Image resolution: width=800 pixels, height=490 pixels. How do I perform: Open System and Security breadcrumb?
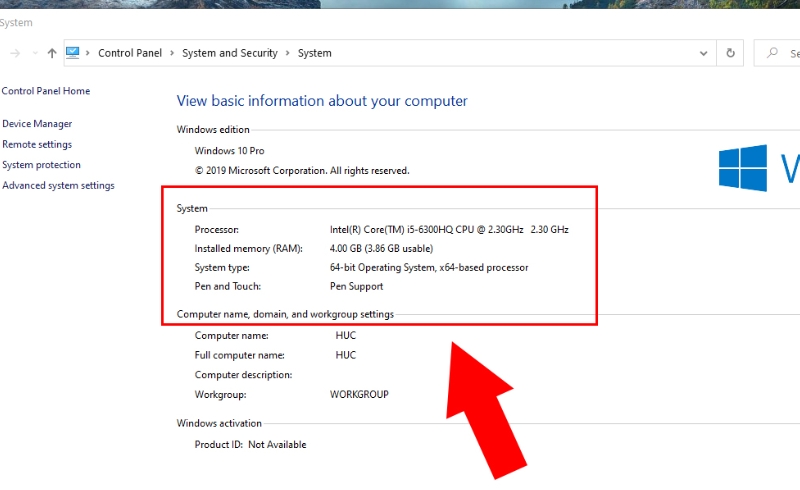pyautogui.click(x=230, y=53)
